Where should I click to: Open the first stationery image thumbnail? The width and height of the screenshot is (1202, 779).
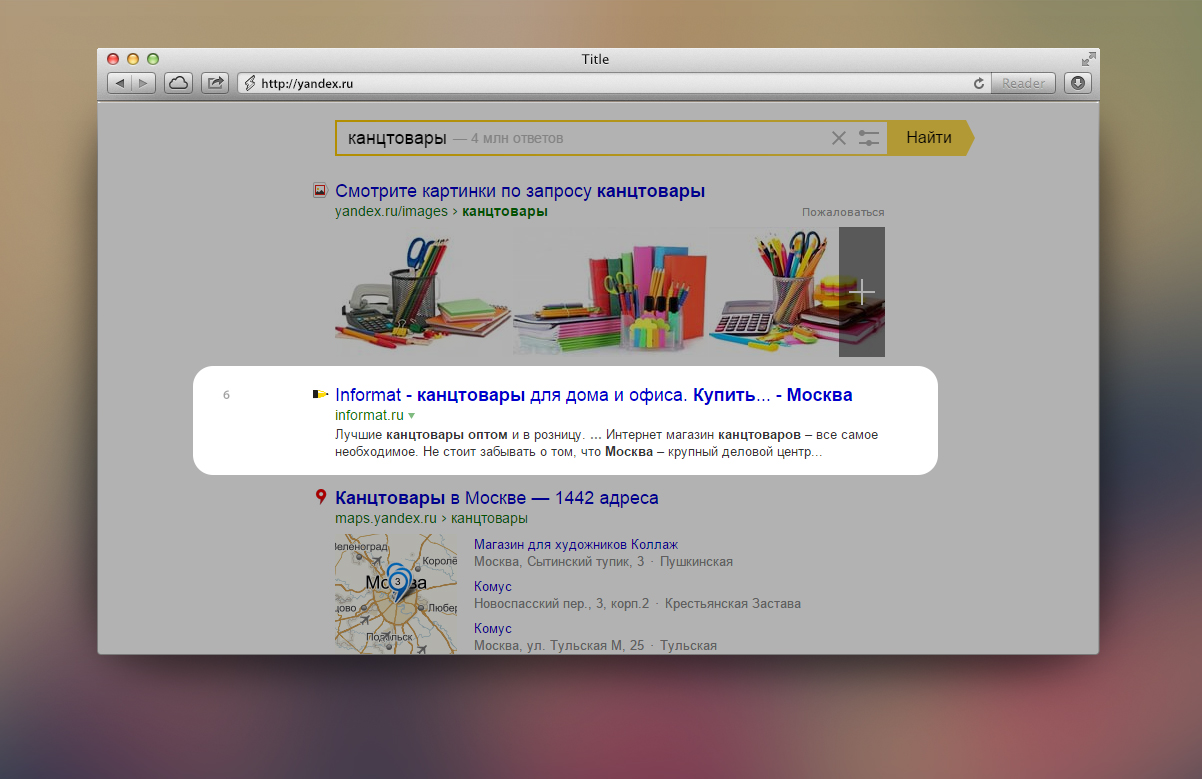coord(424,292)
